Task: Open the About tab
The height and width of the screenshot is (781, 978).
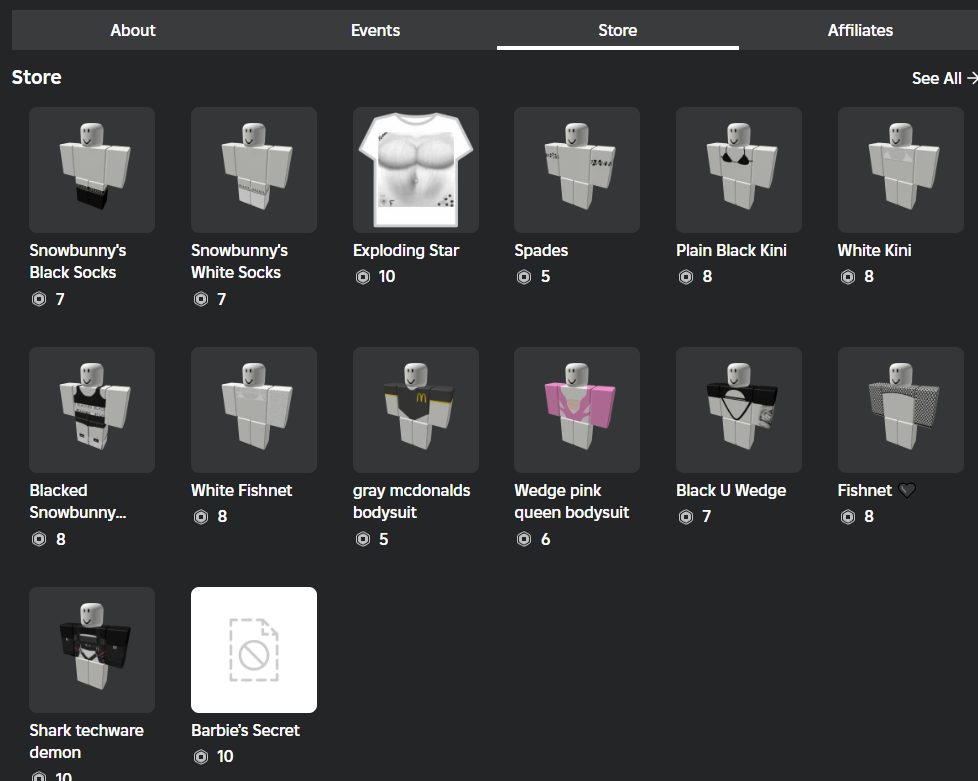Action: (133, 30)
